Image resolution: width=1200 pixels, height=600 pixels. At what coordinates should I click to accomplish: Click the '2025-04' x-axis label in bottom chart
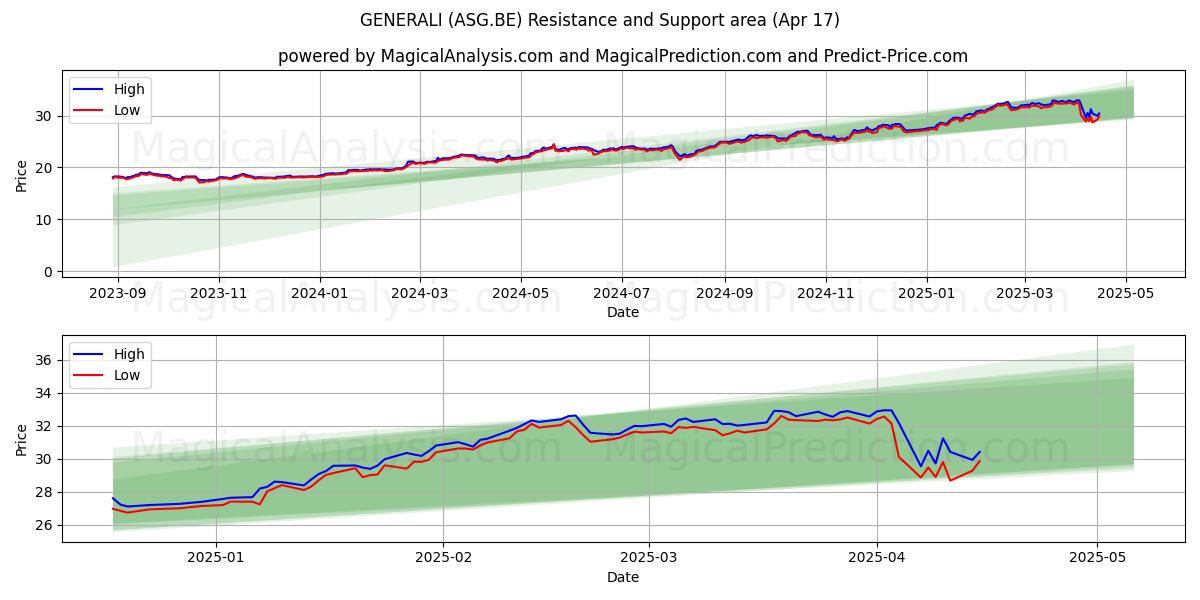(877, 559)
